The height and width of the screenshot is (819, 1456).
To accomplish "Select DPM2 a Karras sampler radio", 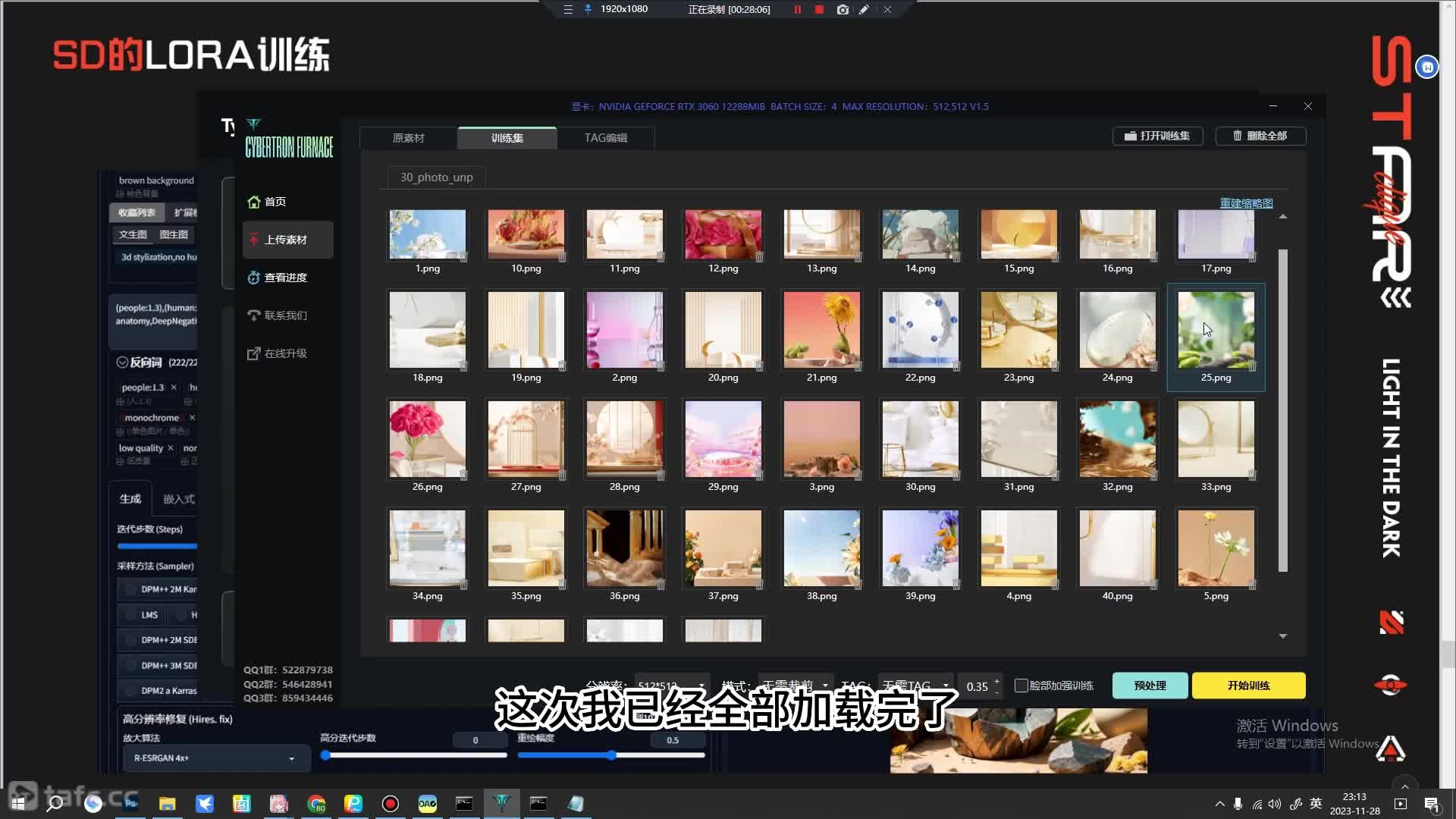I will coord(130,691).
